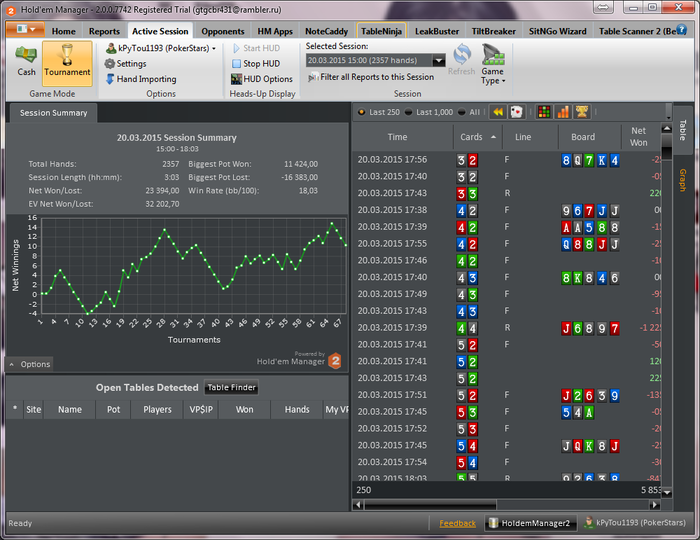Select the hand at 20.03.2015 17:51
Screen dimensions: 700x540
point(507,395)
